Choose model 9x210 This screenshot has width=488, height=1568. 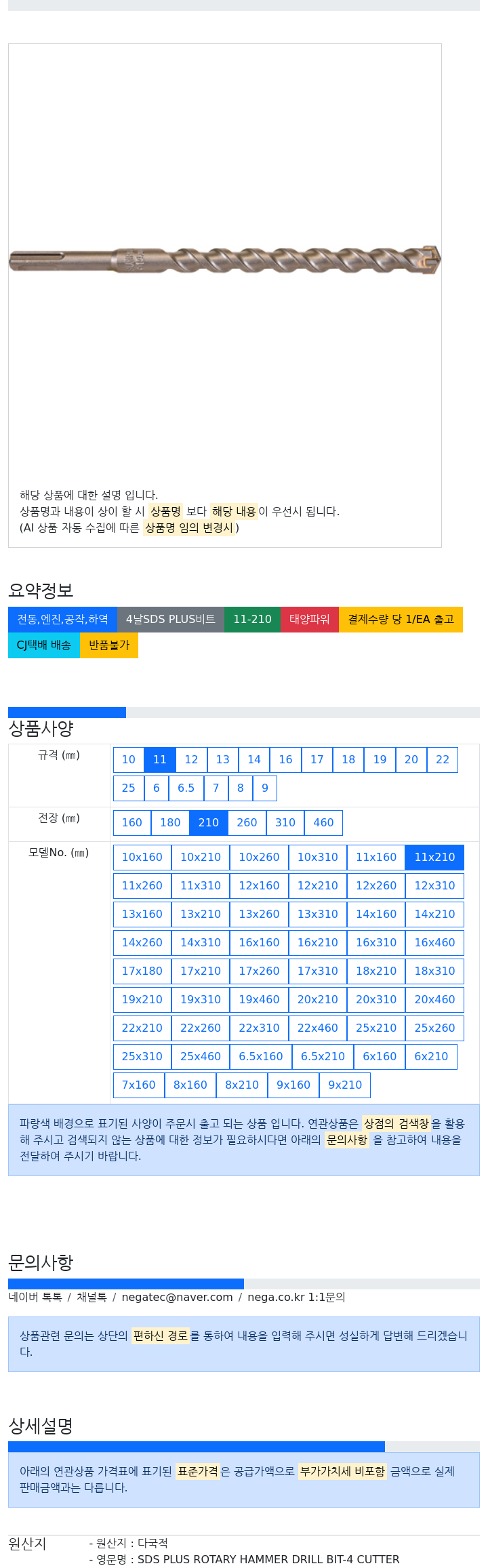pos(345,1085)
